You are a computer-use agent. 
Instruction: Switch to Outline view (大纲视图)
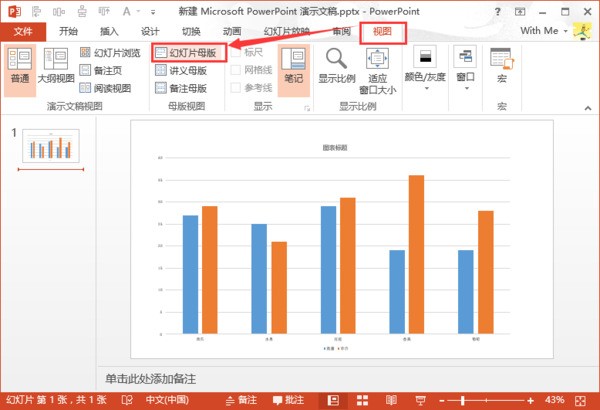point(55,63)
